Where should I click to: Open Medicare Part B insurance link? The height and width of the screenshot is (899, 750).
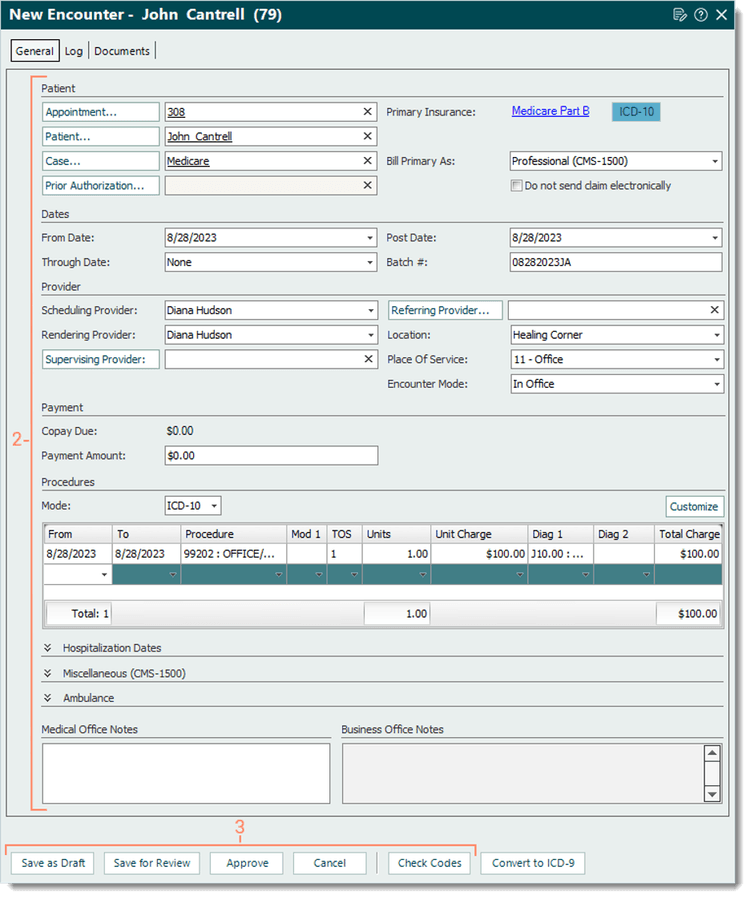pos(550,111)
